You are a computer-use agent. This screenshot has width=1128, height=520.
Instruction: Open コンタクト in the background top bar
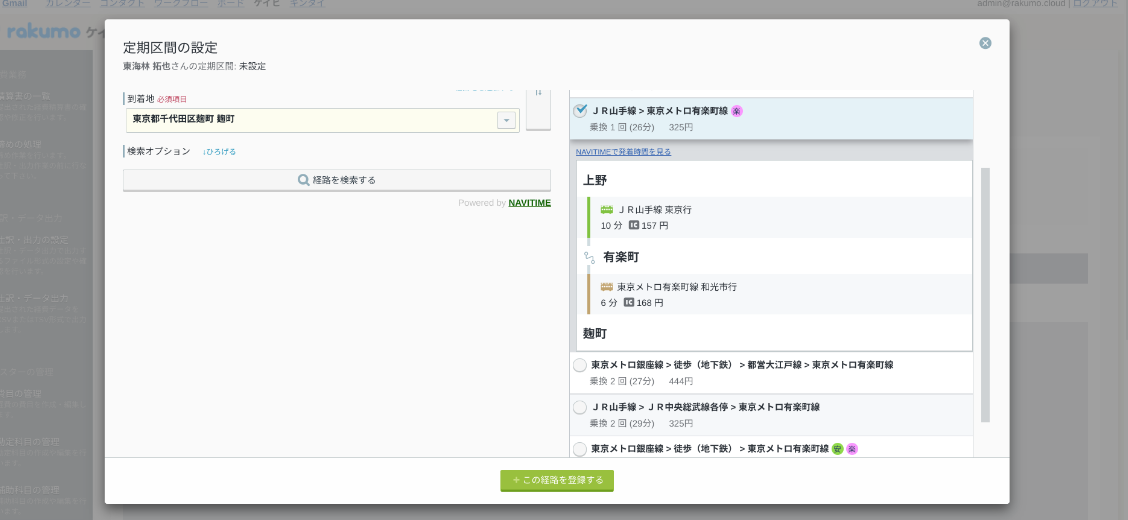point(122,4)
